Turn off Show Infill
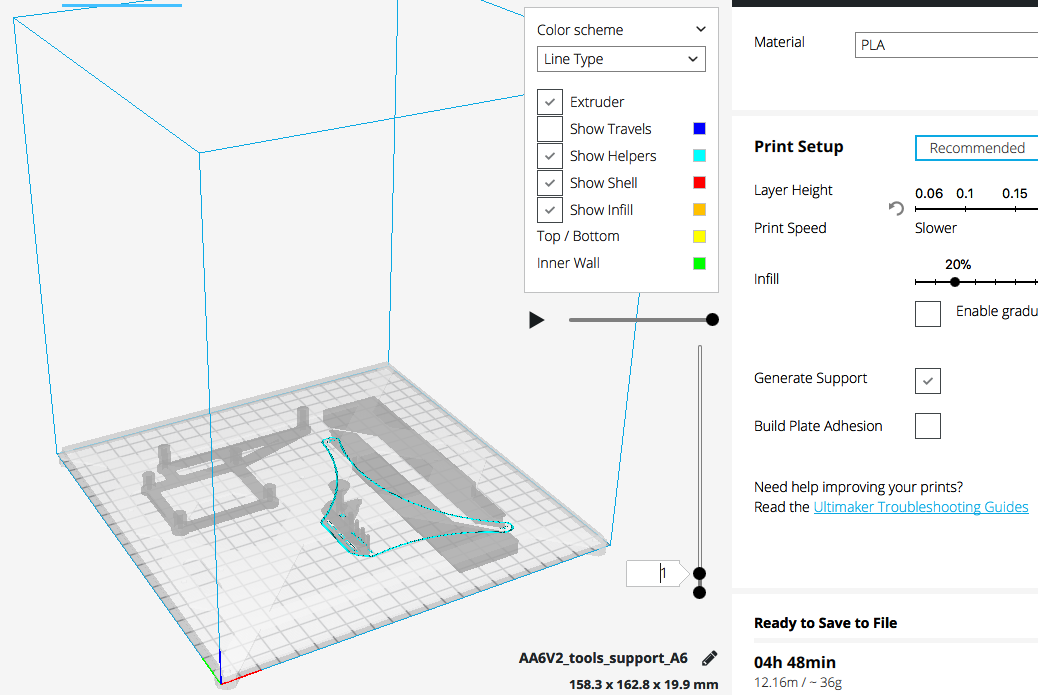Viewport: 1038px width, 695px height. [x=550, y=210]
